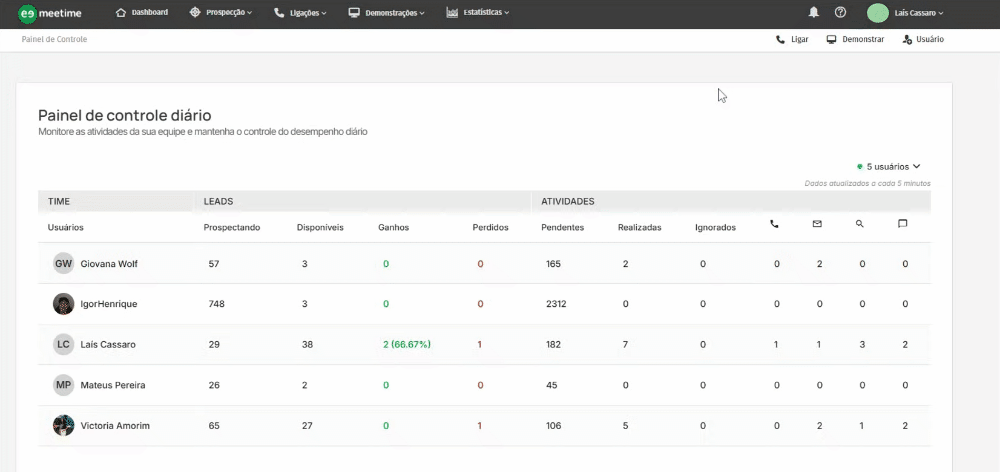Click the search activities column icon

(860, 224)
